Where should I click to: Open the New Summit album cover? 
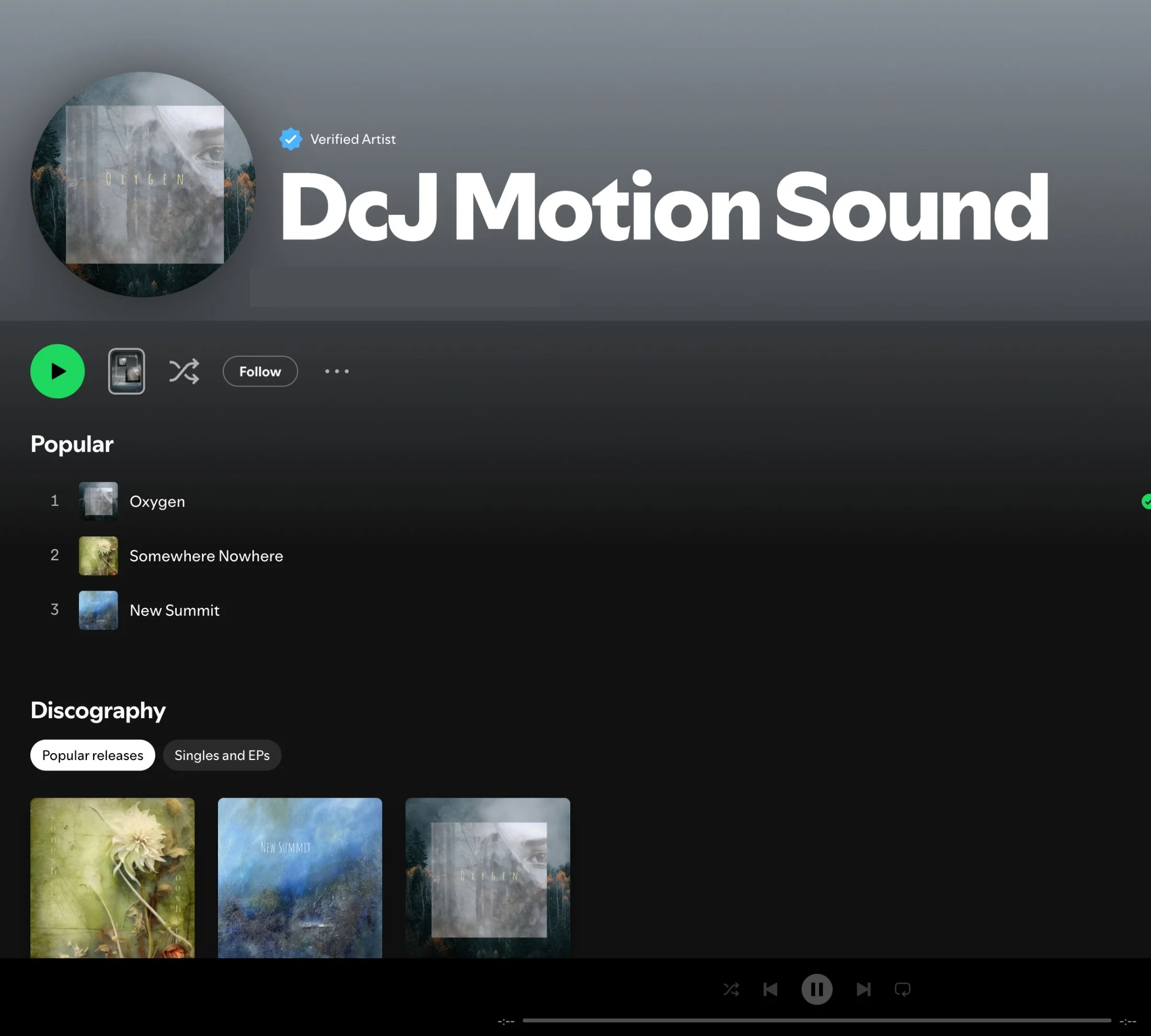click(x=300, y=877)
